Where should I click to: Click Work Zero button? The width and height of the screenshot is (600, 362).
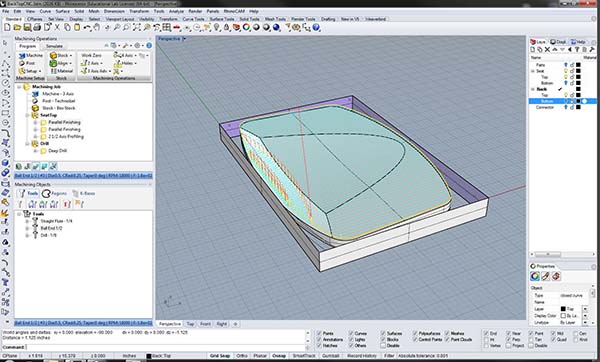[91, 55]
